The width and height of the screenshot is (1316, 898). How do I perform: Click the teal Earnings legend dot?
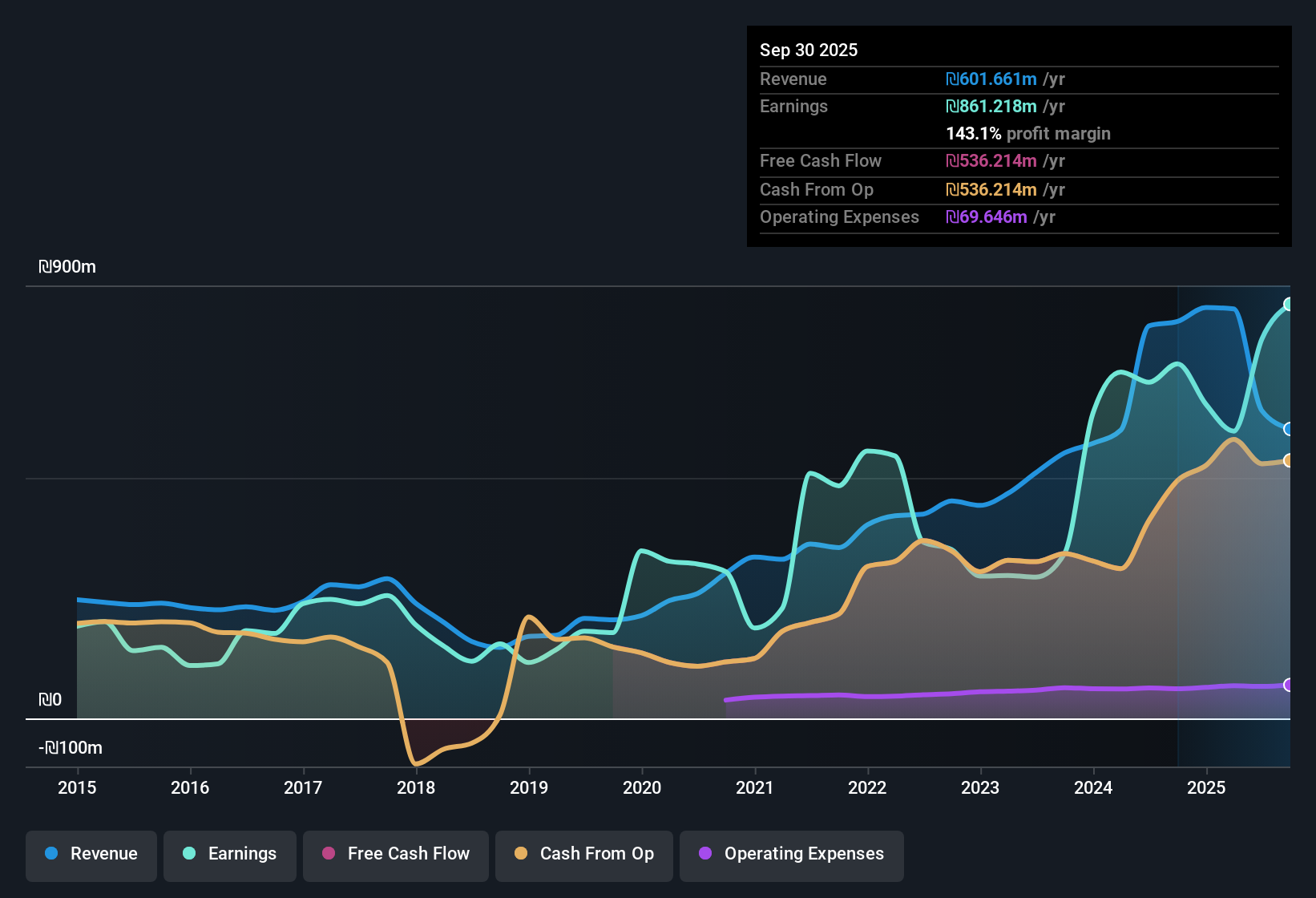pos(189,854)
